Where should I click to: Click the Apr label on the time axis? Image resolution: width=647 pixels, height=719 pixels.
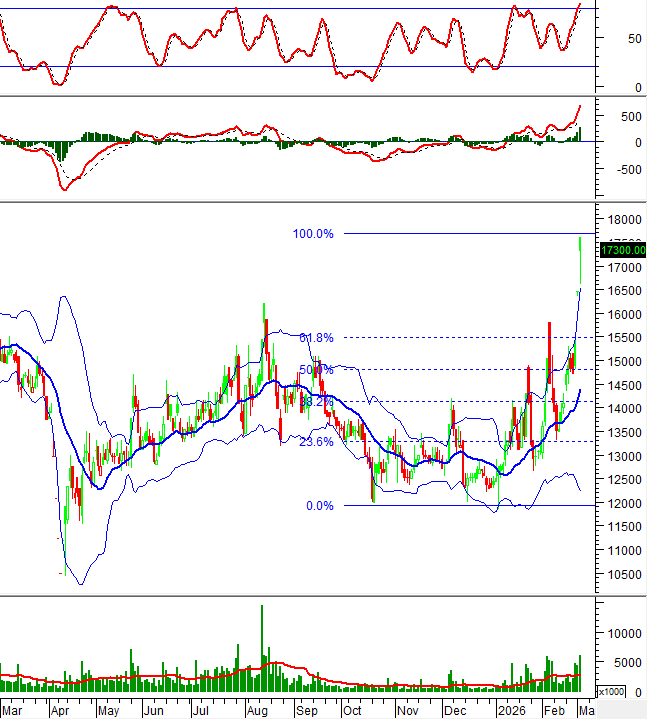point(59,710)
